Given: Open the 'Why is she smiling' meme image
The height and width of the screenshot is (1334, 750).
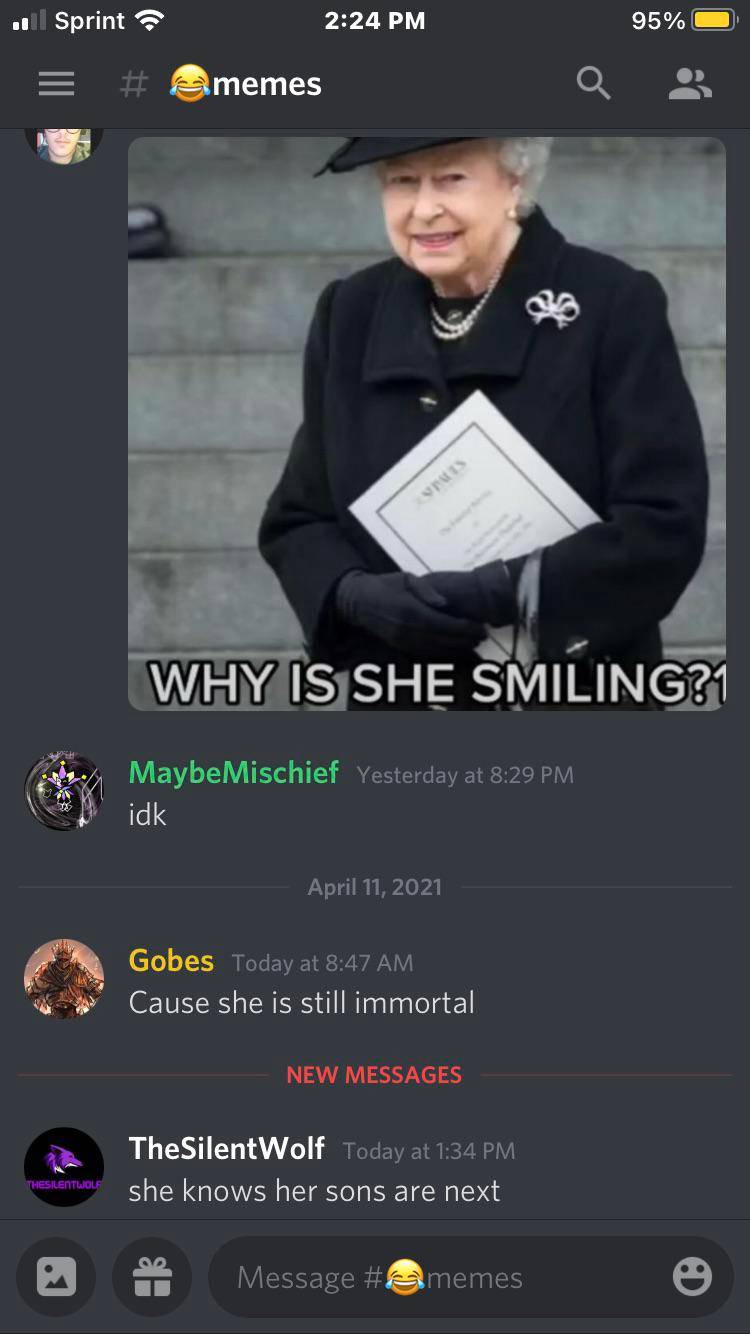Looking at the screenshot, I should click(x=427, y=423).
